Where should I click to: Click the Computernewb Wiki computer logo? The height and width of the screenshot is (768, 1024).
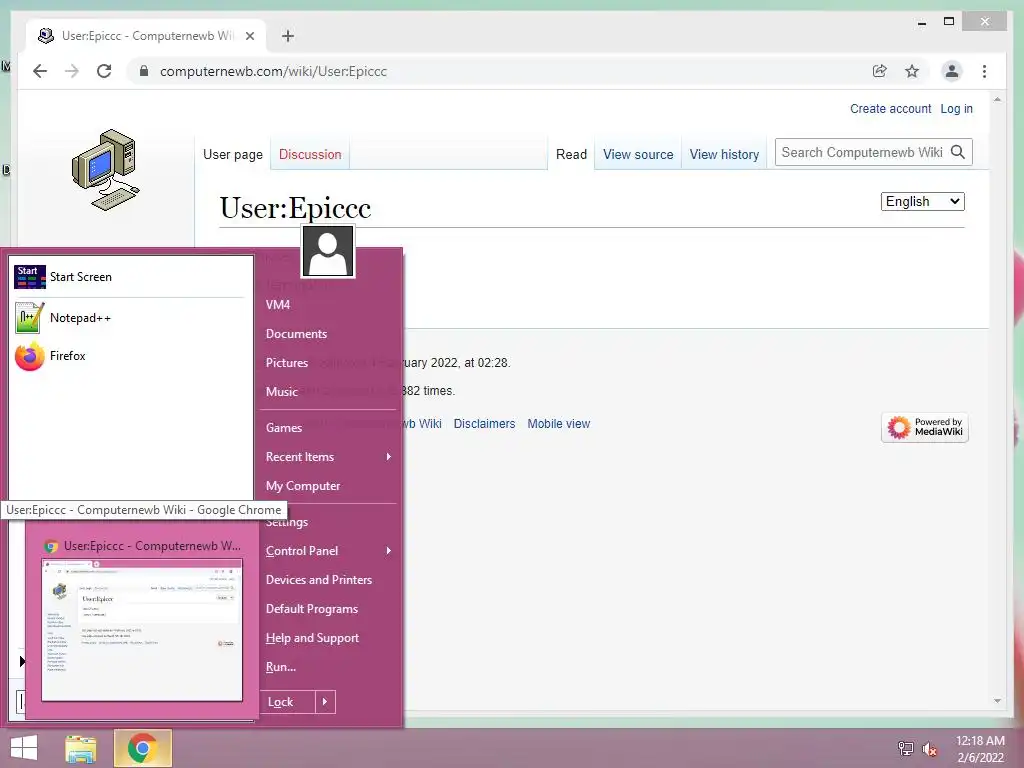105,170
